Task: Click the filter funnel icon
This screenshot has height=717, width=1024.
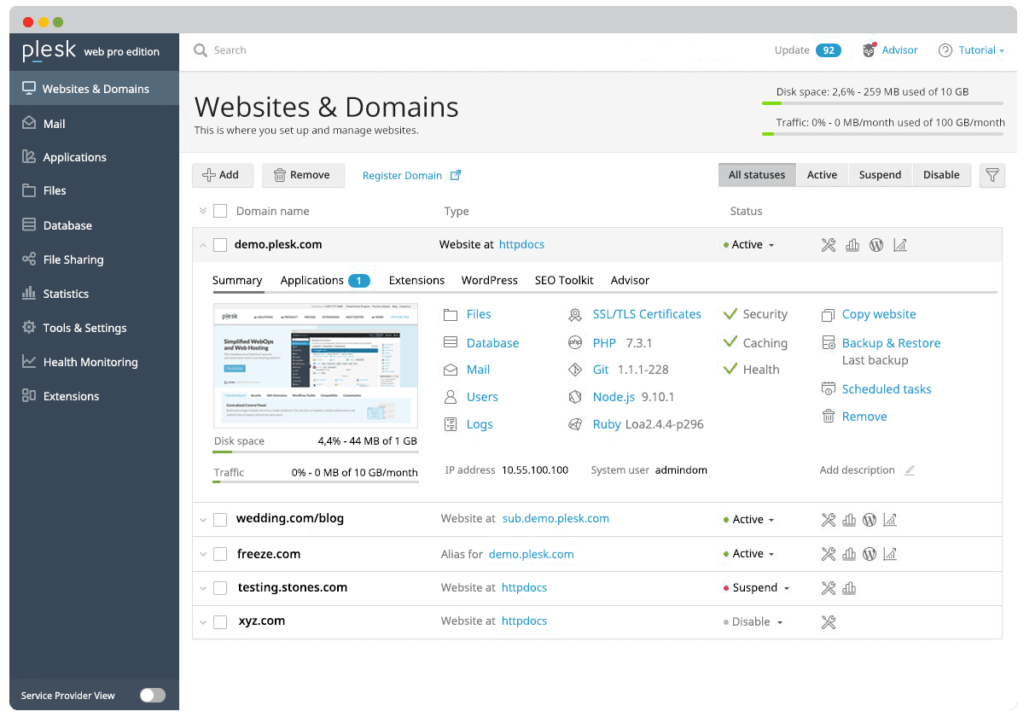Action: [992, 175]
